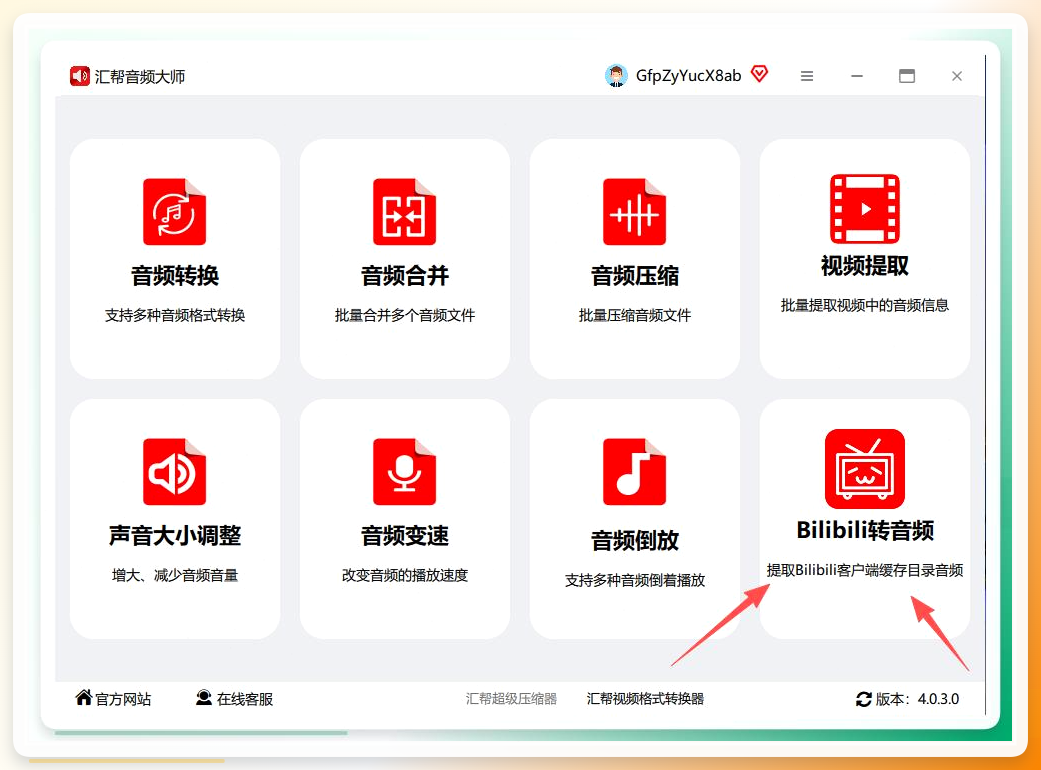Click the headset icon beside 在线客服
The height and width of the screenshot is (770, 1041).
point(204,698)
